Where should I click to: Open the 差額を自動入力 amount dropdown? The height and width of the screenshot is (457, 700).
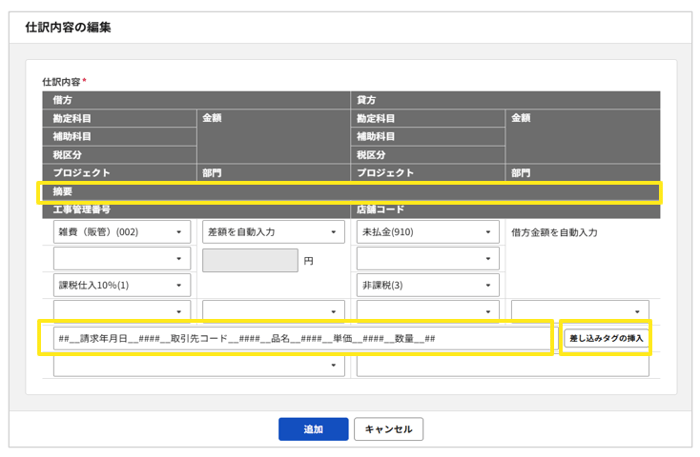(x=272, y=232)
